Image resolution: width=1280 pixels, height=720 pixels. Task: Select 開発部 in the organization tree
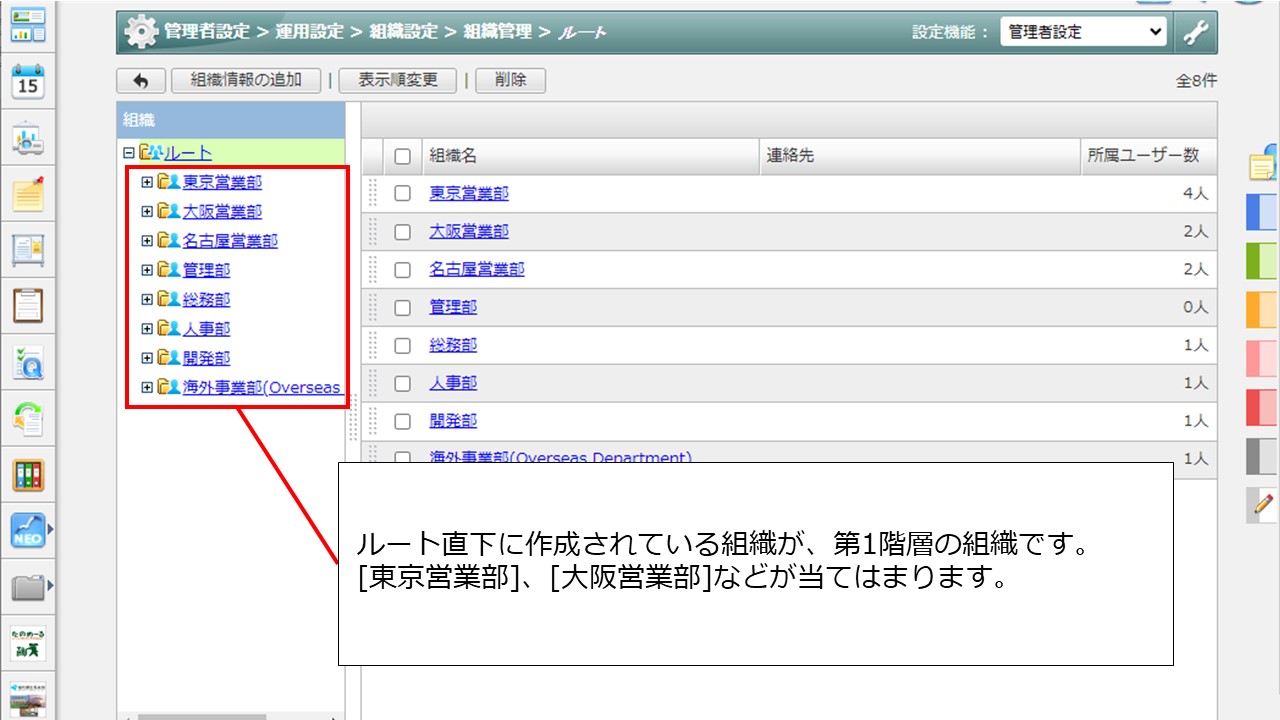(x=206, y=358)
